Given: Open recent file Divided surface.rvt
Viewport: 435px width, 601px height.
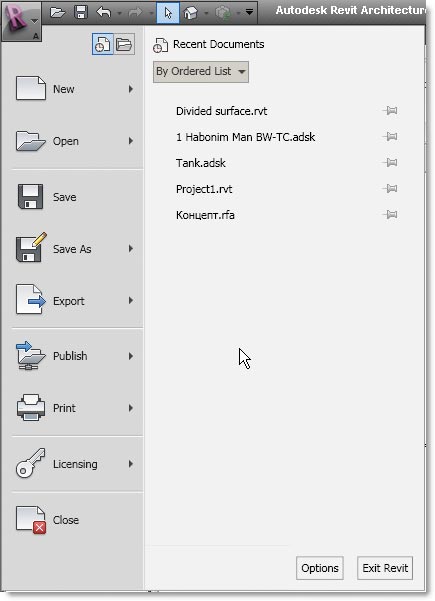Looking at the screenshot, I should coord(222,111).
